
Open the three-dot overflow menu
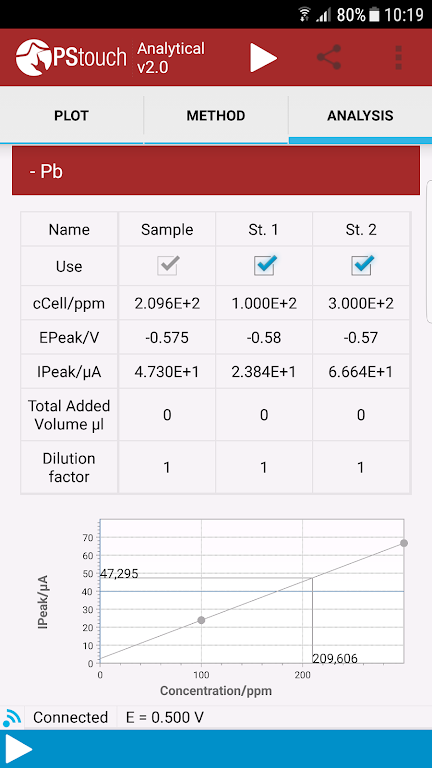[x=398, y=58]
